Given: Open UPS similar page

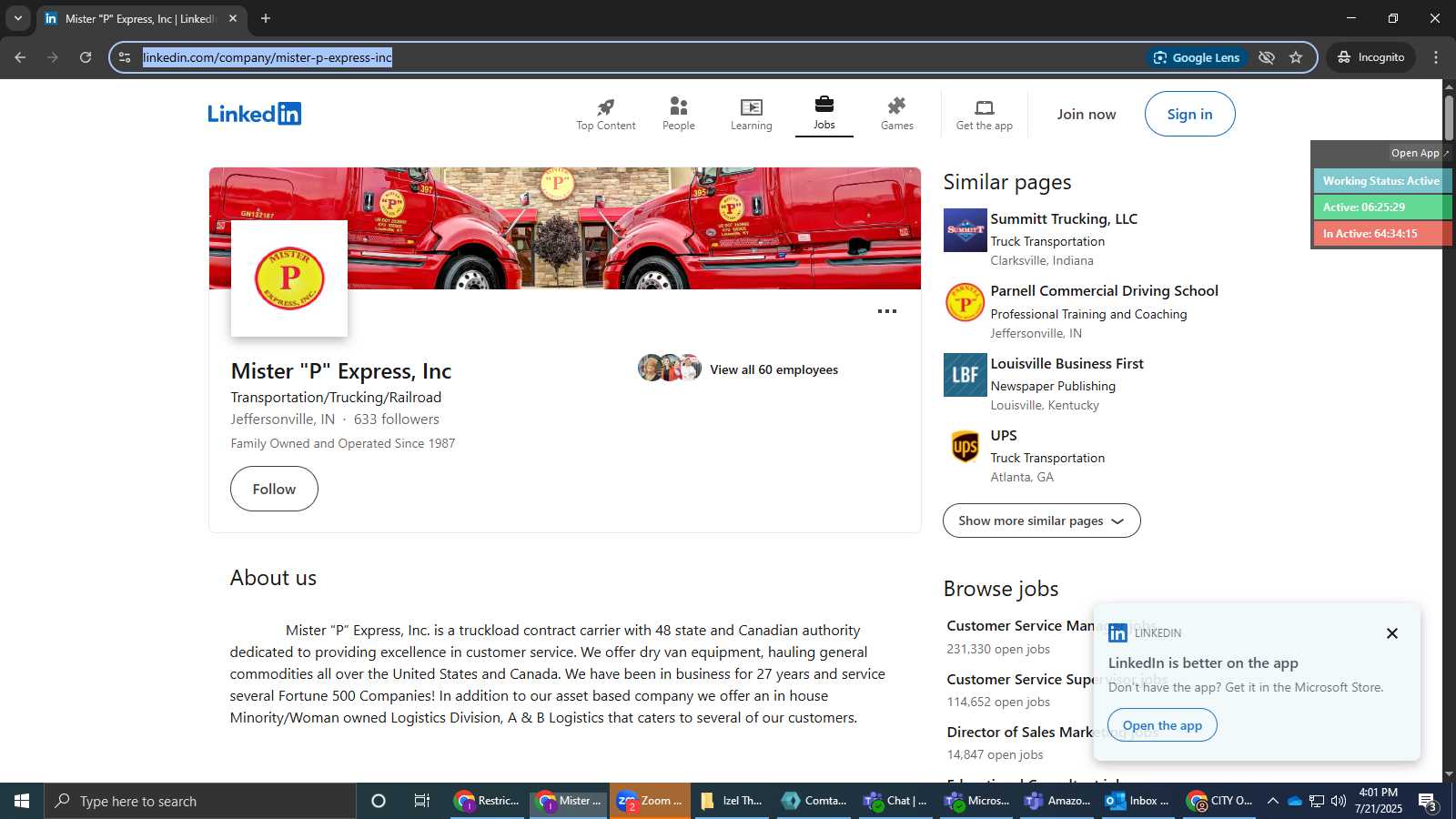Looking at the screenshot, I should pyautogui.click(x=1004, y=436).
